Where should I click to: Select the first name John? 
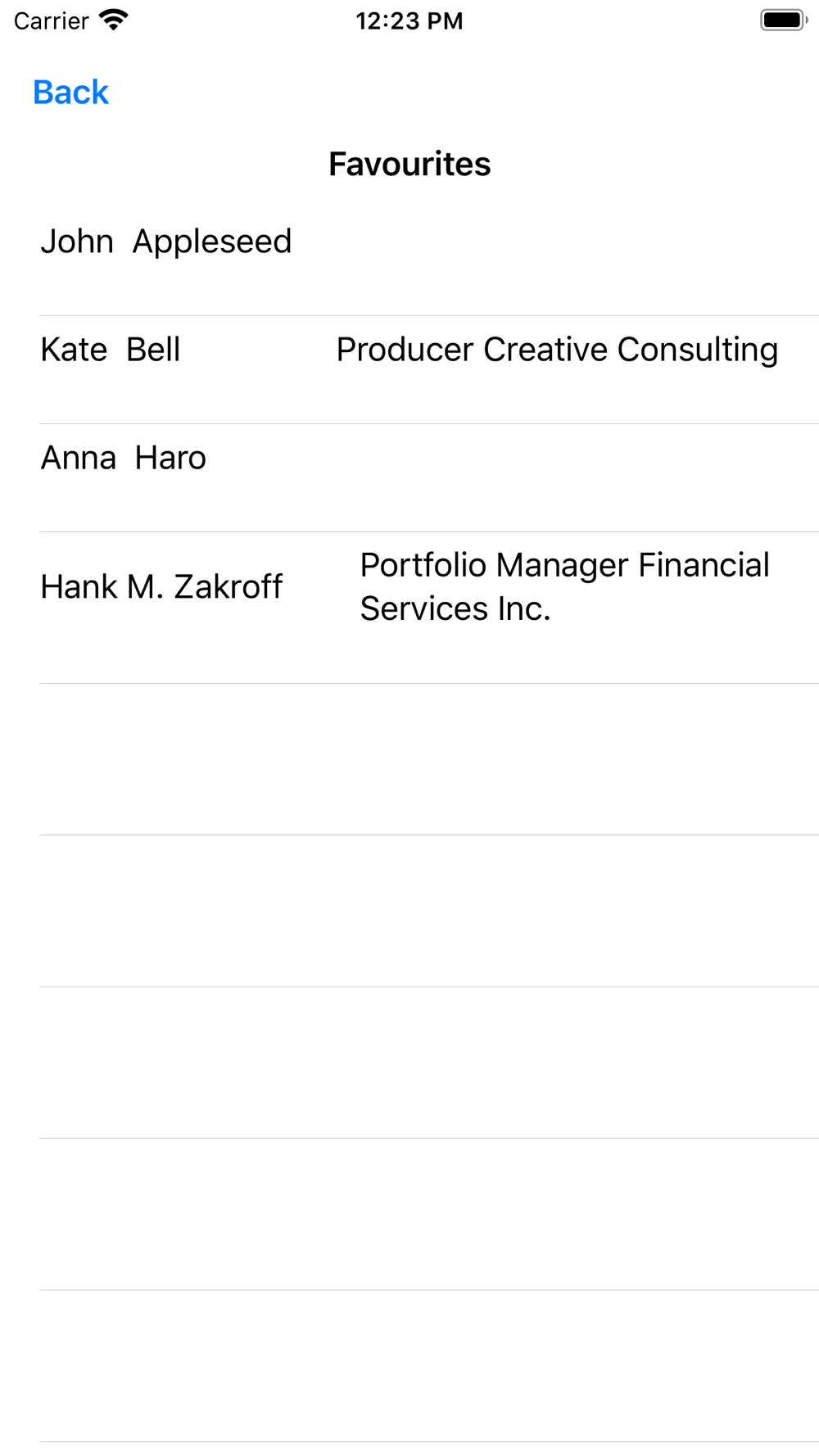[x=77, y=242]
